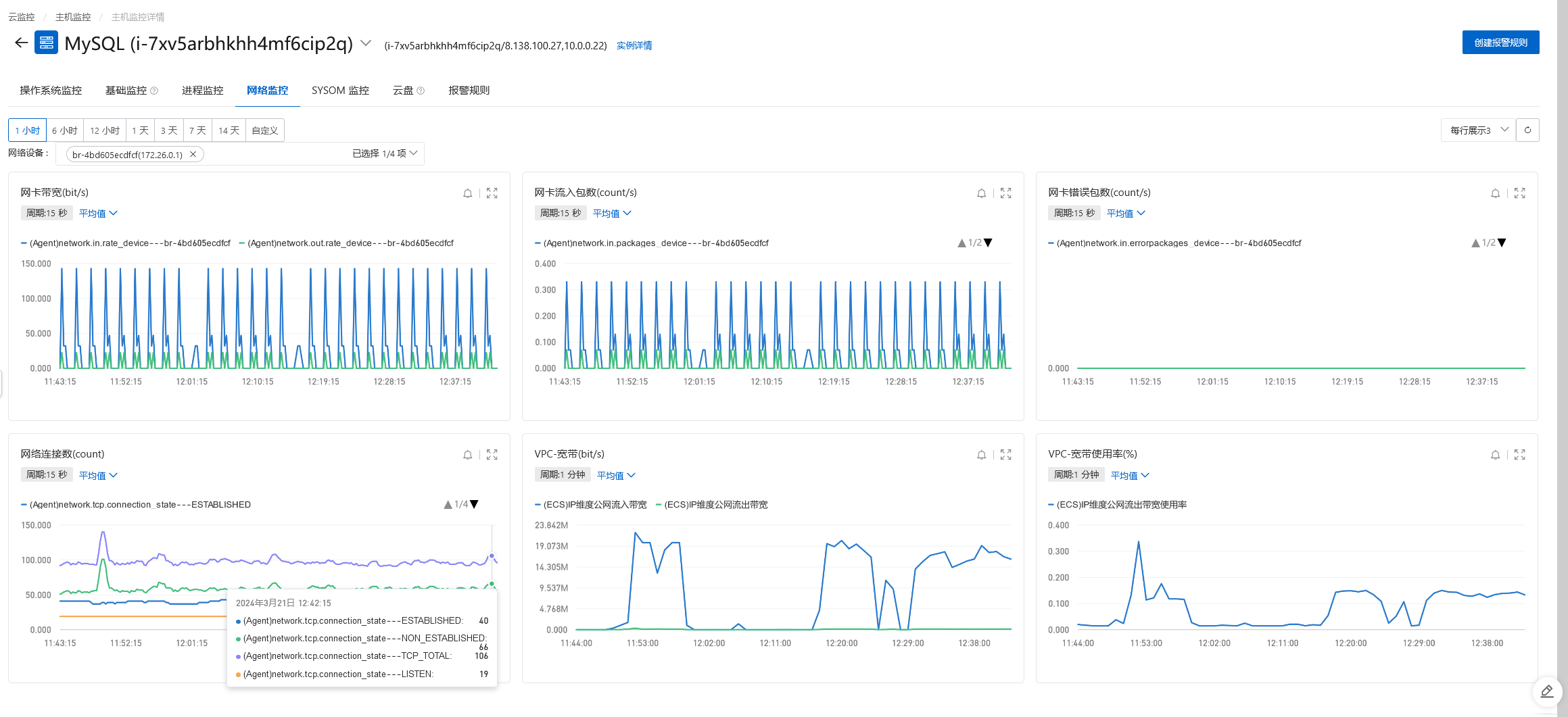
Task: Select the 6 小时 time range
Action: [65, 130]
